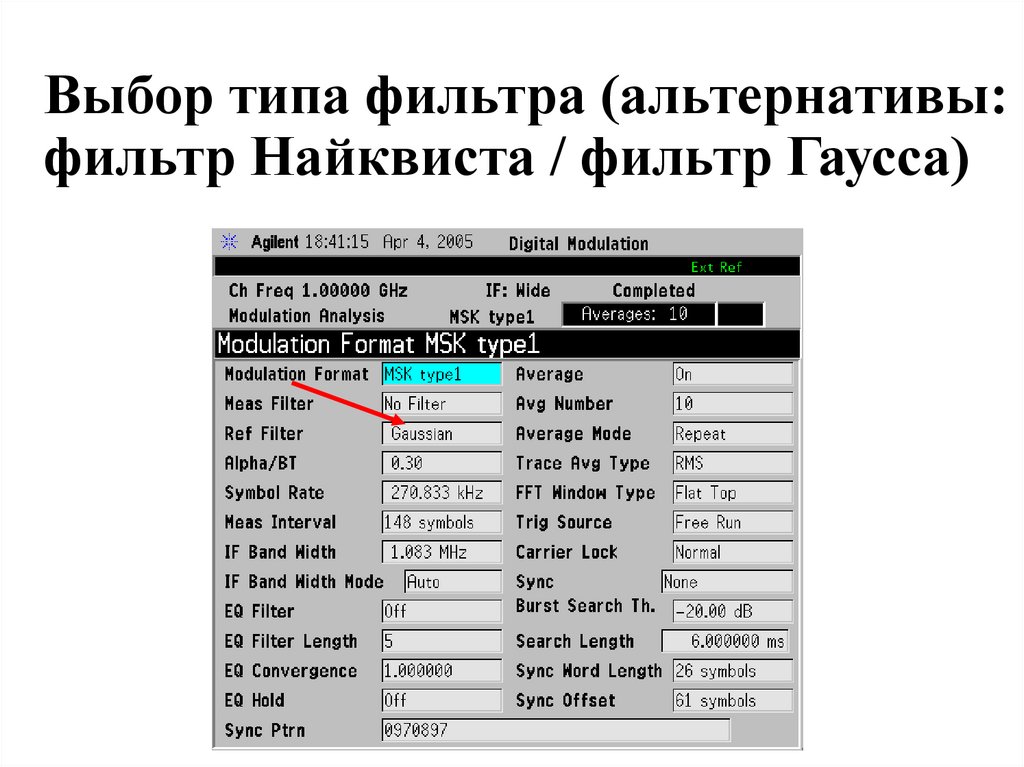This screenshot has width=1024, height=767.
Task: Click the Sync Word Length label
Action: click(x=588, y=671)
